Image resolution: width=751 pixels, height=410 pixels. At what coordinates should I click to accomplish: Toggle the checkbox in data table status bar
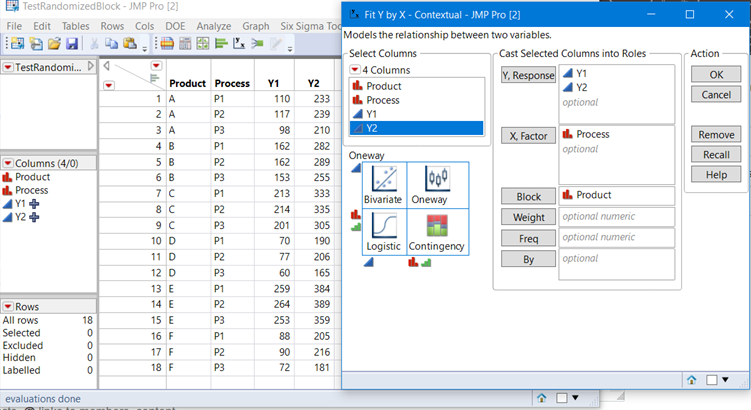pos(562,398)
